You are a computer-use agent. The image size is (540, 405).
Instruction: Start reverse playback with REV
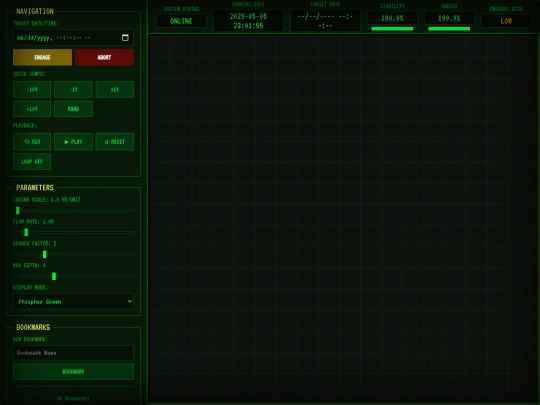click(32, 142)
